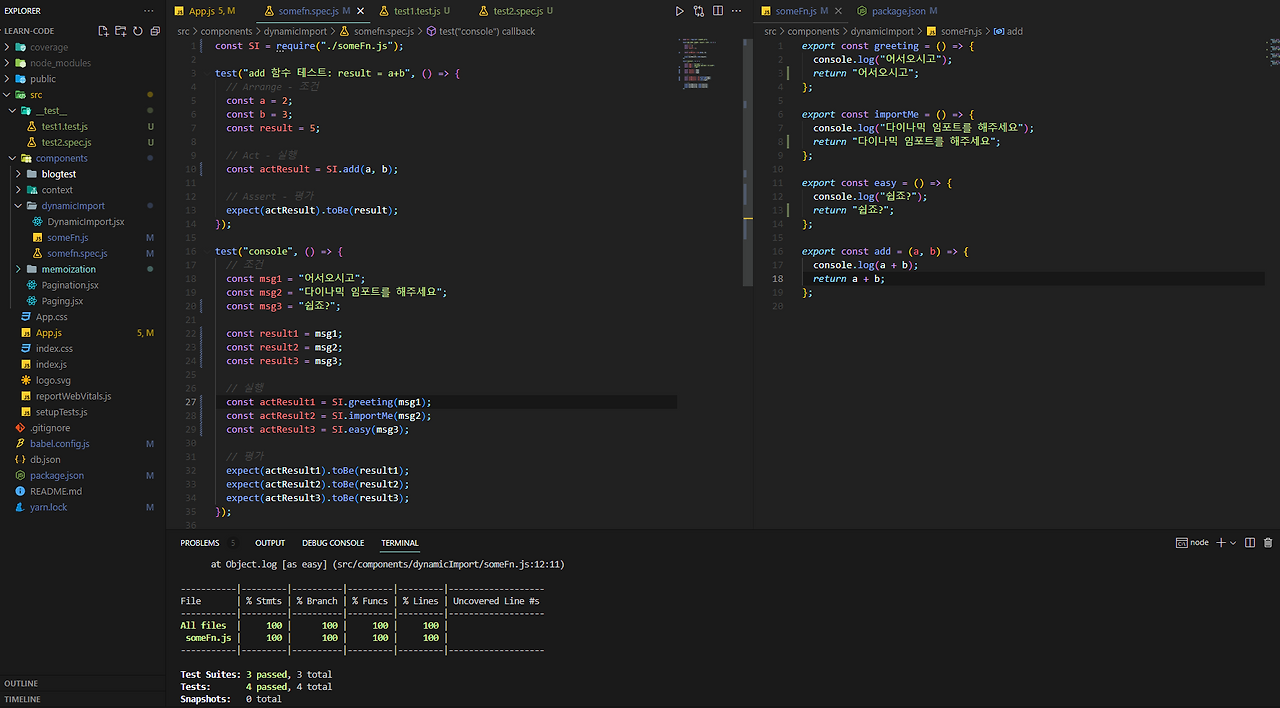Open package.json in the file tree
Viewport: 1280px width, 708px height.
click(57, 476)
